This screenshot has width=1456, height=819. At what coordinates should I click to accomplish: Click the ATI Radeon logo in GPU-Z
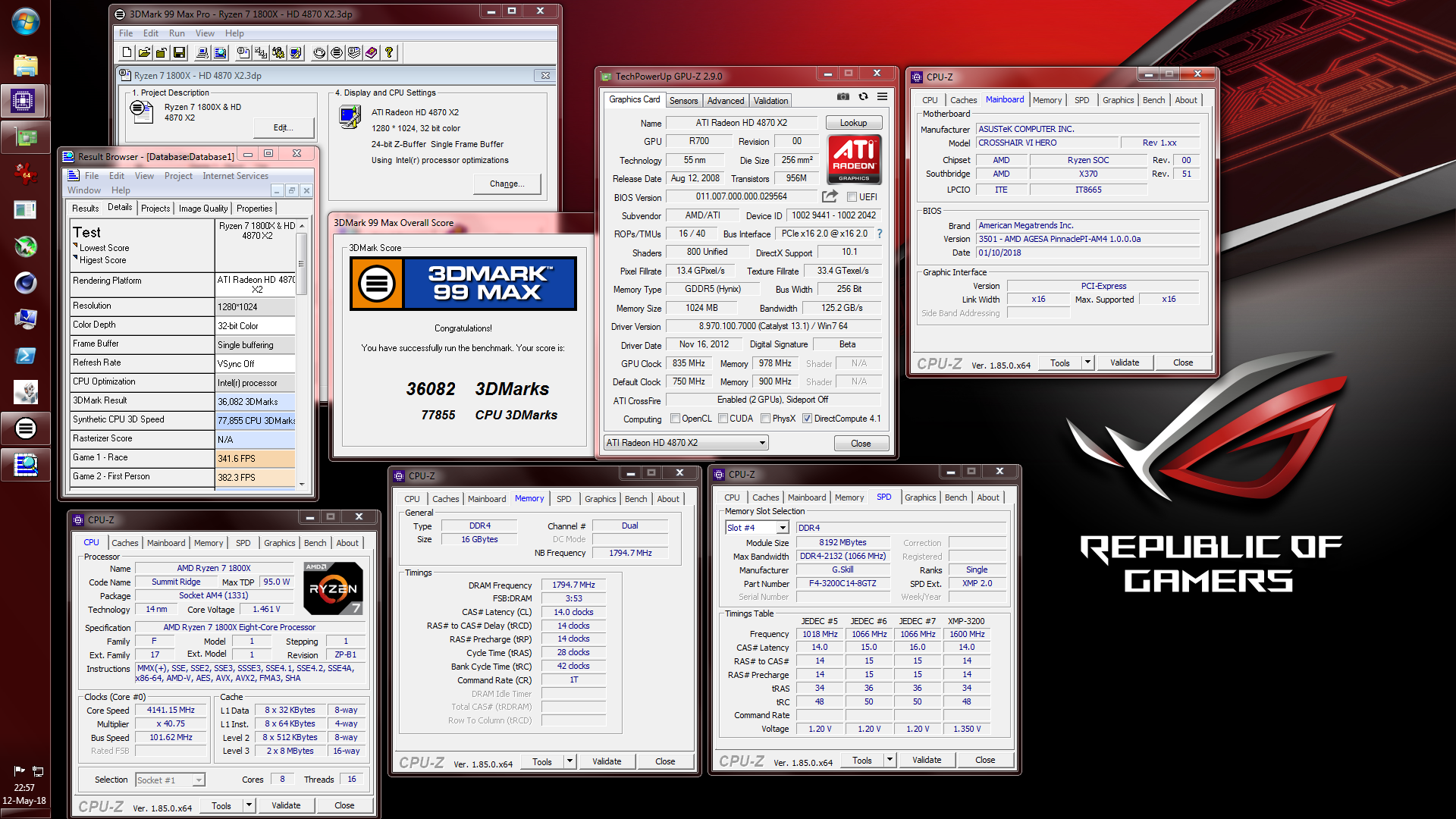pos(854,159)
